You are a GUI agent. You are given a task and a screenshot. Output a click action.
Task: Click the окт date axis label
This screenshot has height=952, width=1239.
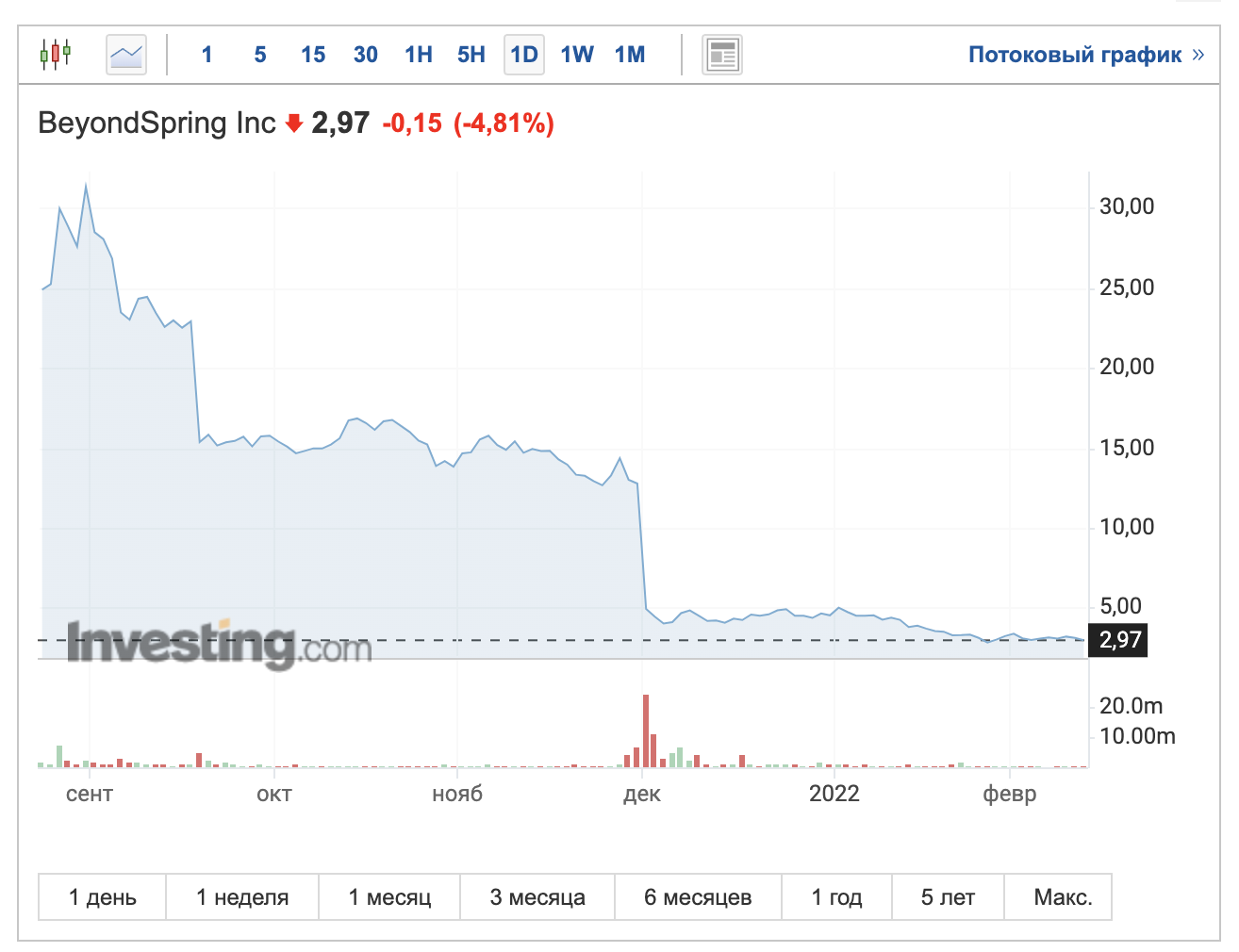274,794
